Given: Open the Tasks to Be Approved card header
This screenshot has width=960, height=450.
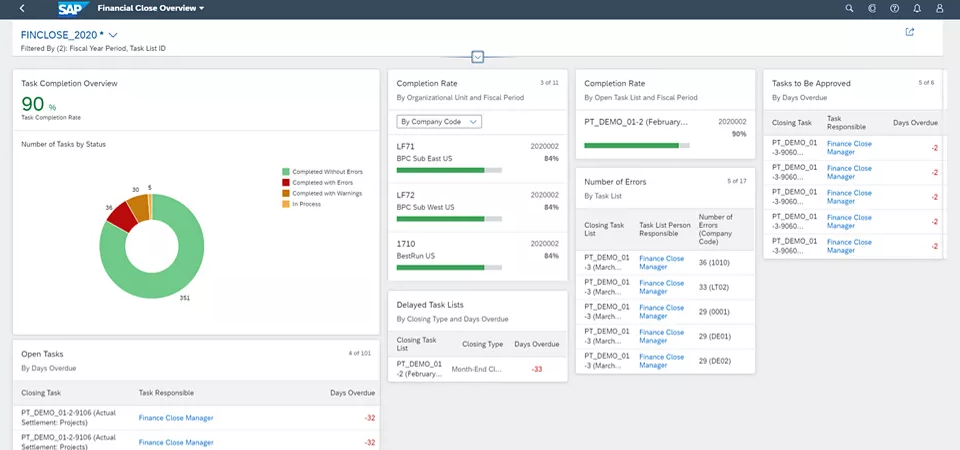Looking at the screenshot, I should point(811,83).
